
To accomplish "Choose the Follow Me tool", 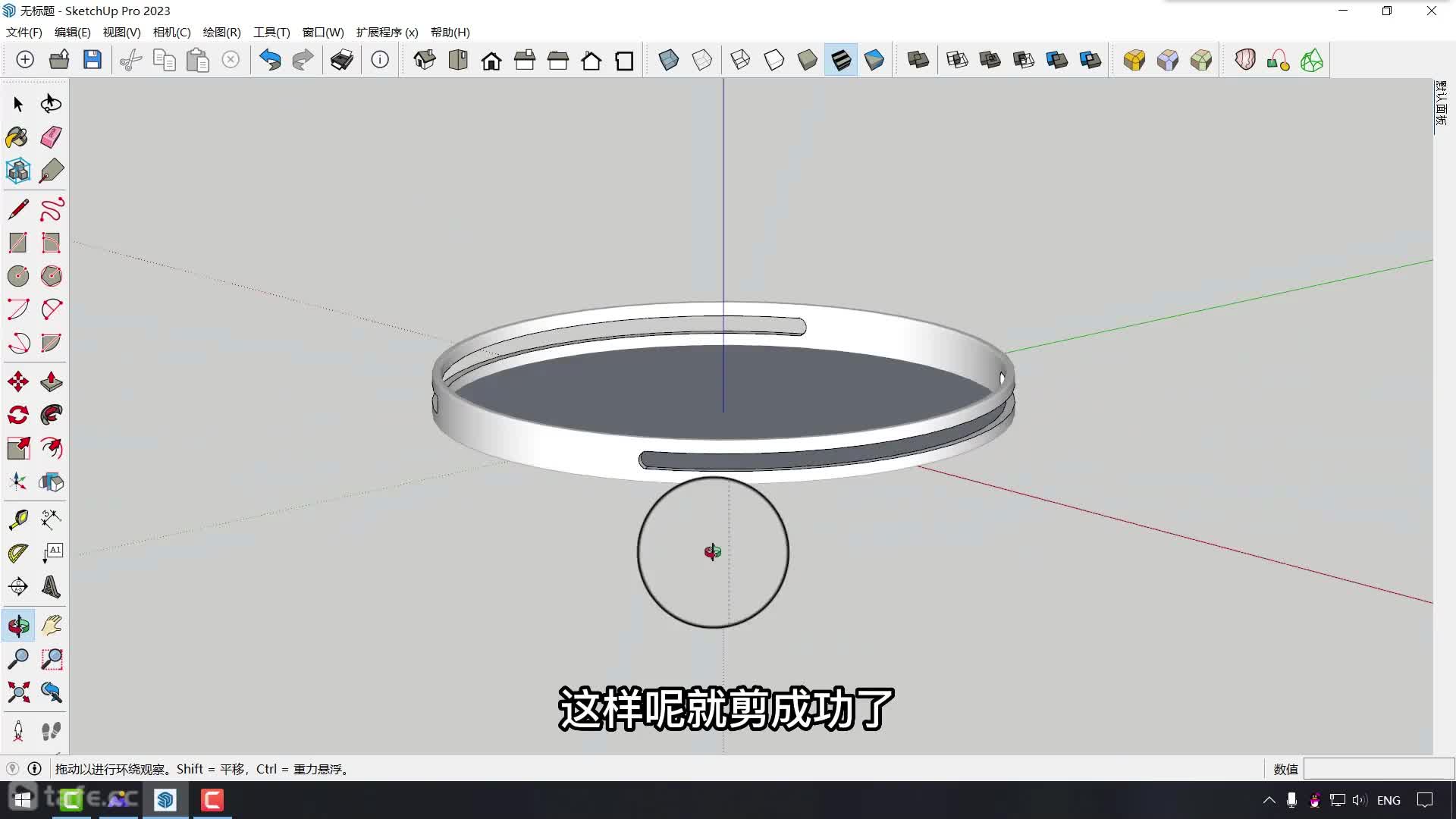I will (51, 414).
